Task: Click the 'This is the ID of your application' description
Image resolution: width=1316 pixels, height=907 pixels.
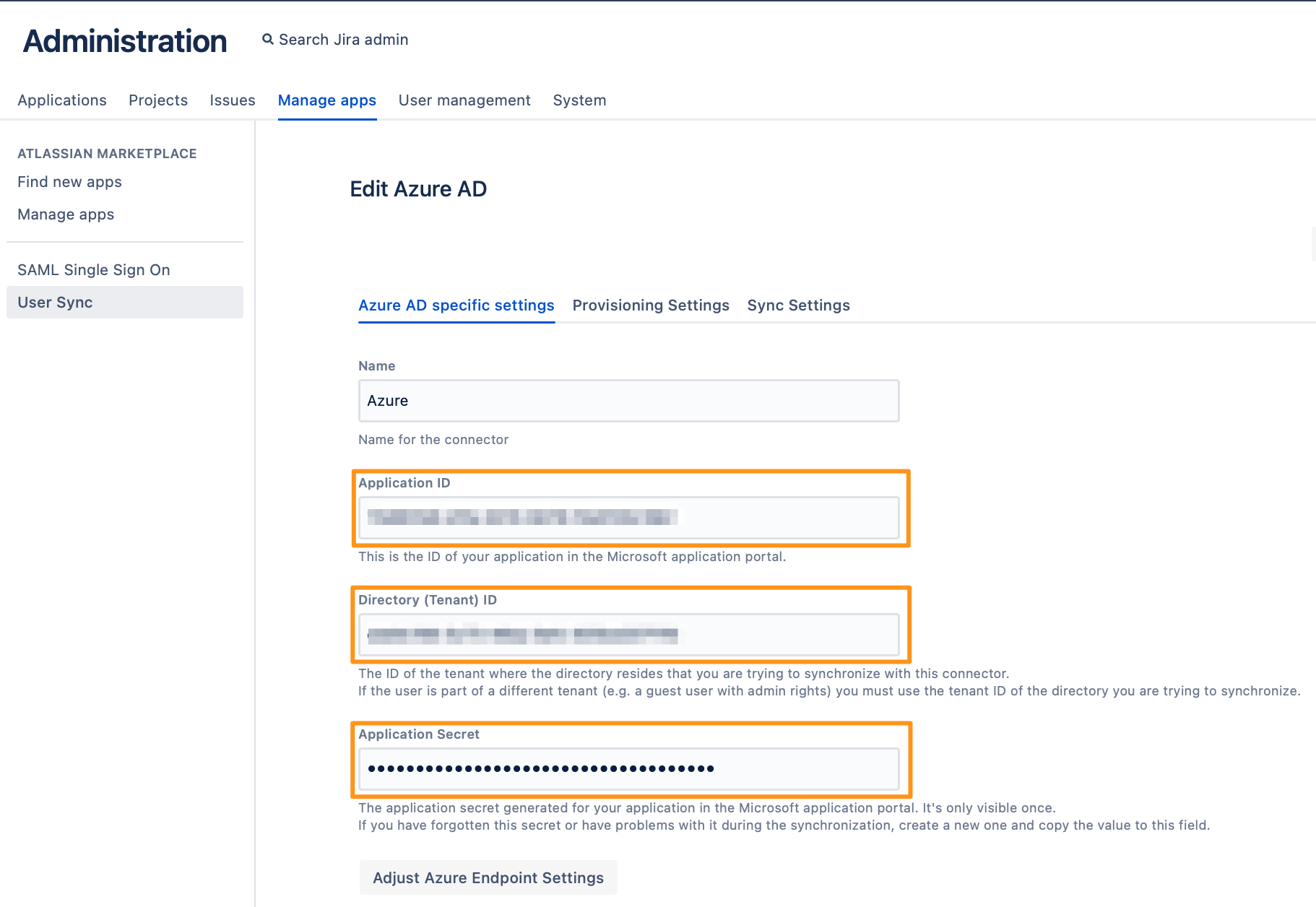Action: click(572, 557)
